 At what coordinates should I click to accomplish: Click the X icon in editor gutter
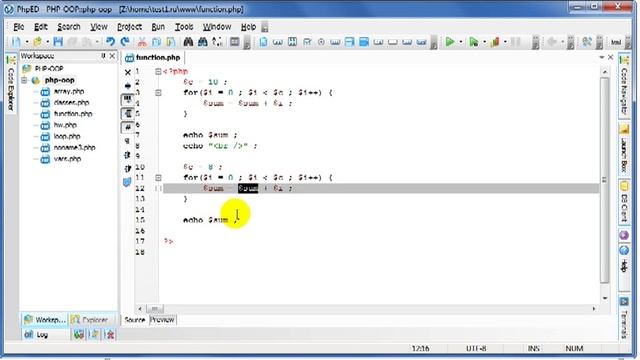pyautogui.click(x=128, y=73)
